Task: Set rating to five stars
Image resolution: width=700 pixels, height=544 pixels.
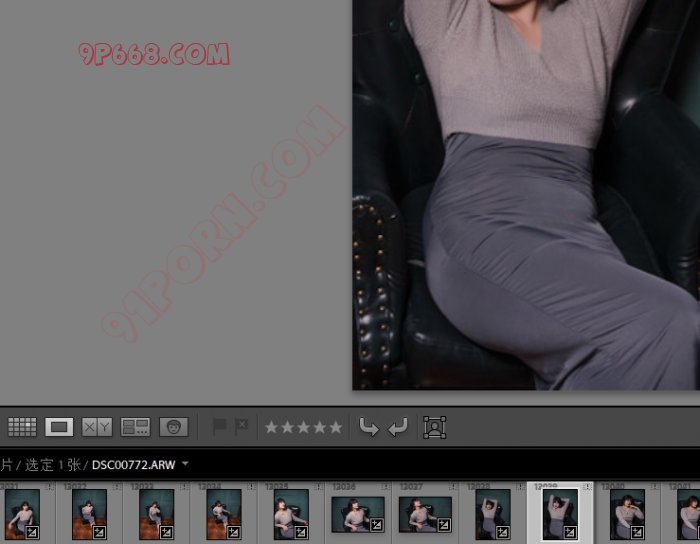Action: pyautogui.click(x=335, y=427)
